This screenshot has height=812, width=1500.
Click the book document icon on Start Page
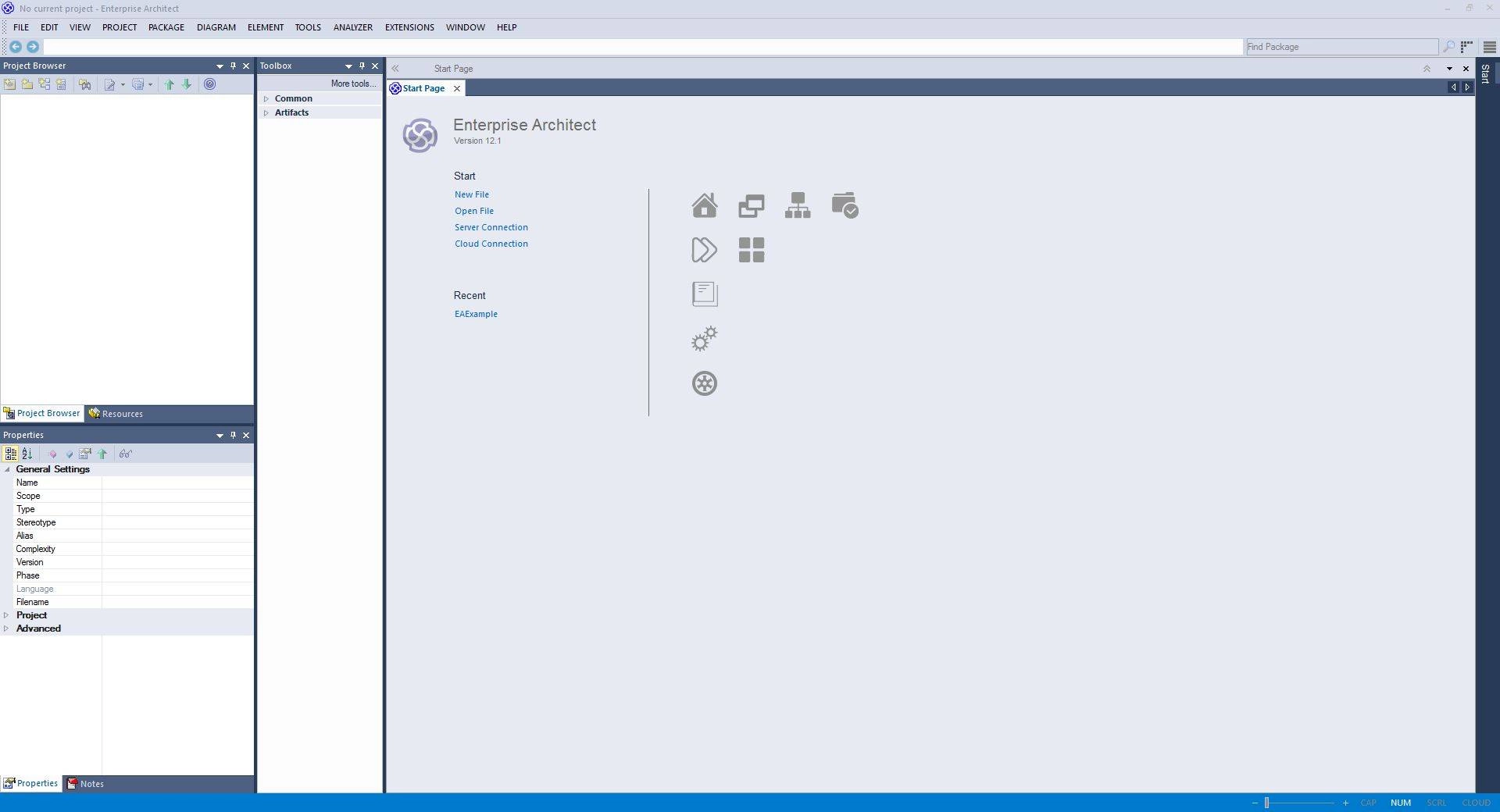coord(704,294)
